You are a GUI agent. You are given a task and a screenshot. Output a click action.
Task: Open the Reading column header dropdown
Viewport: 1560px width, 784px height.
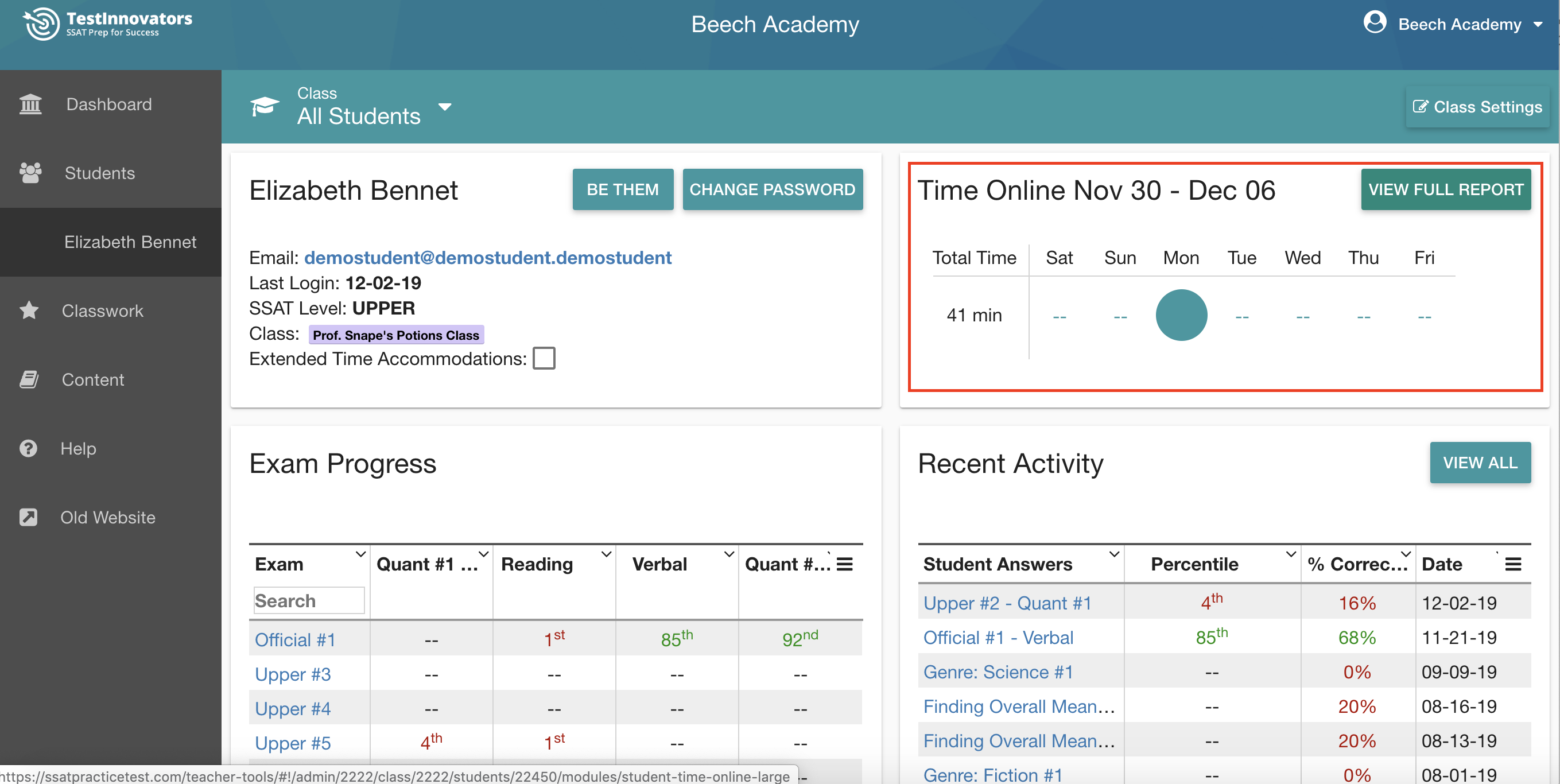click(606, 554)
